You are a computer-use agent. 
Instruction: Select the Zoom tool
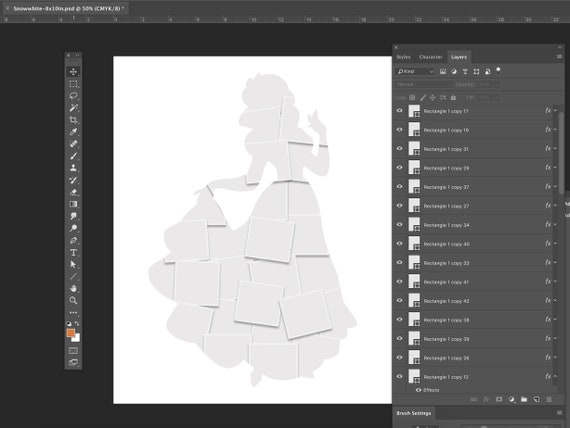[x=73, y=300]
